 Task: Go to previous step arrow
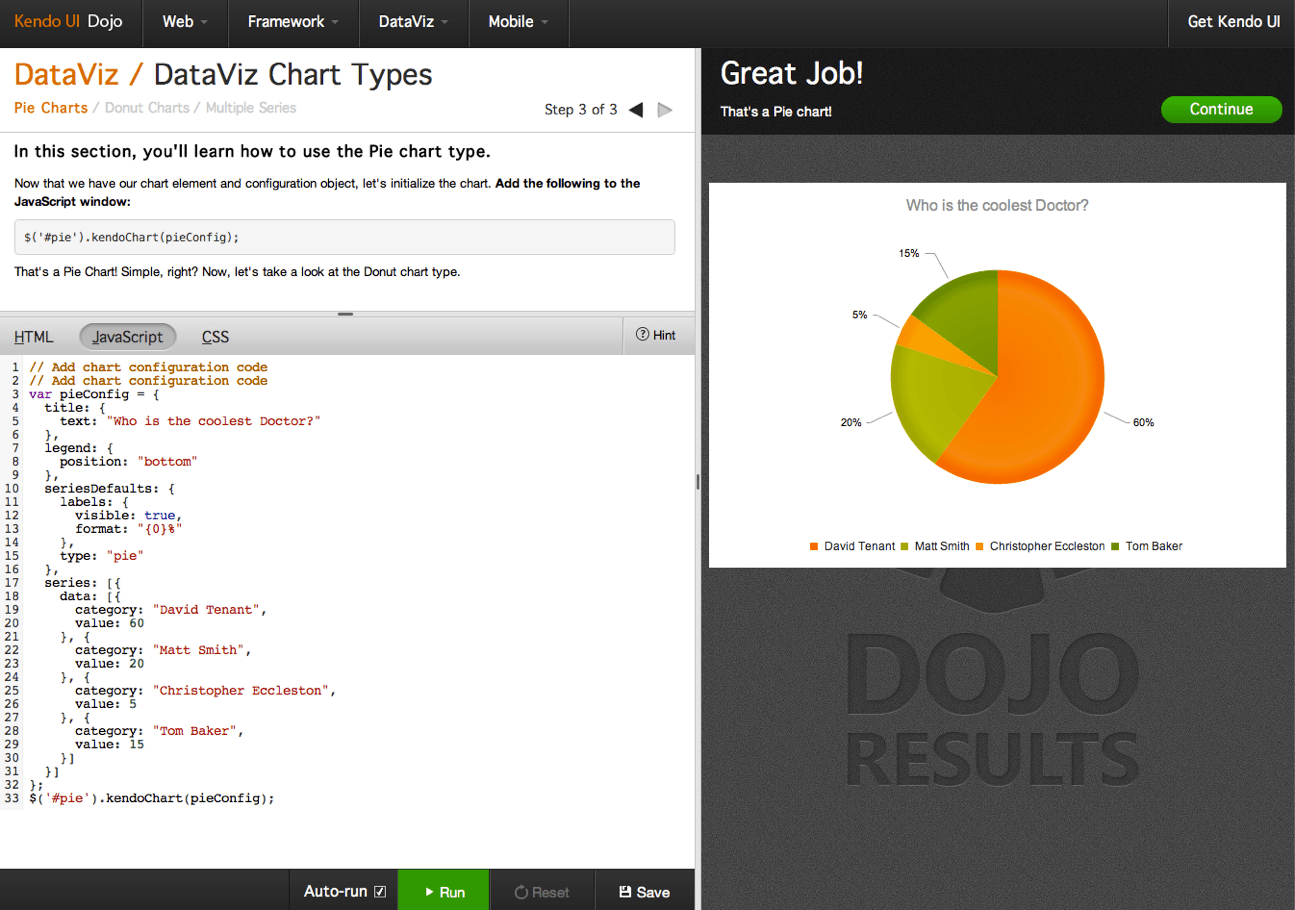(x=636, y=110)
